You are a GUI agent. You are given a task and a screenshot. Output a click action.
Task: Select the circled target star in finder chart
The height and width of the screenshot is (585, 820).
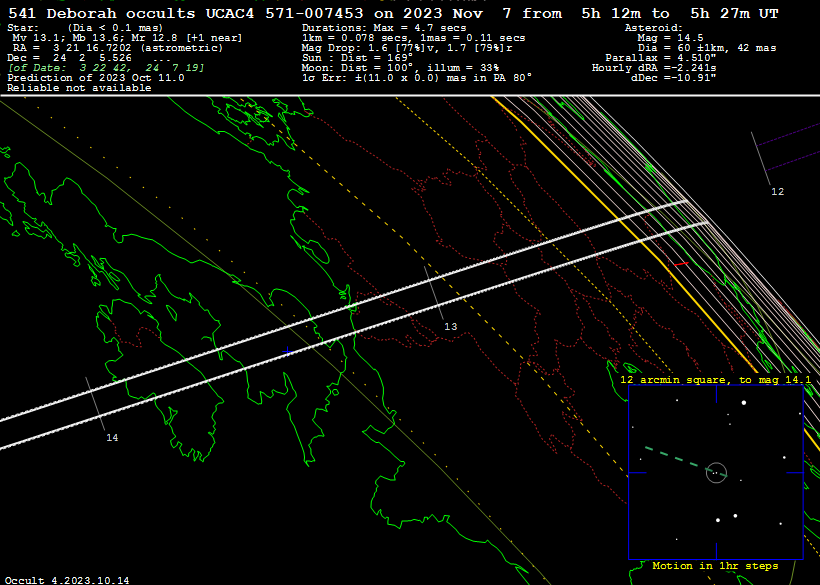point(715,472)
